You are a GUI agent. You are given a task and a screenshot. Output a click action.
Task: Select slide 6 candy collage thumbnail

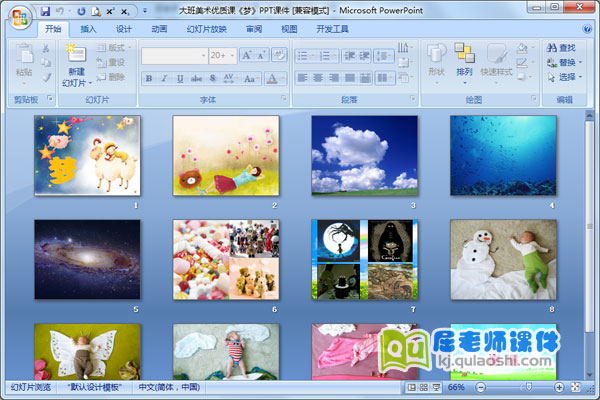coord(226,260)
